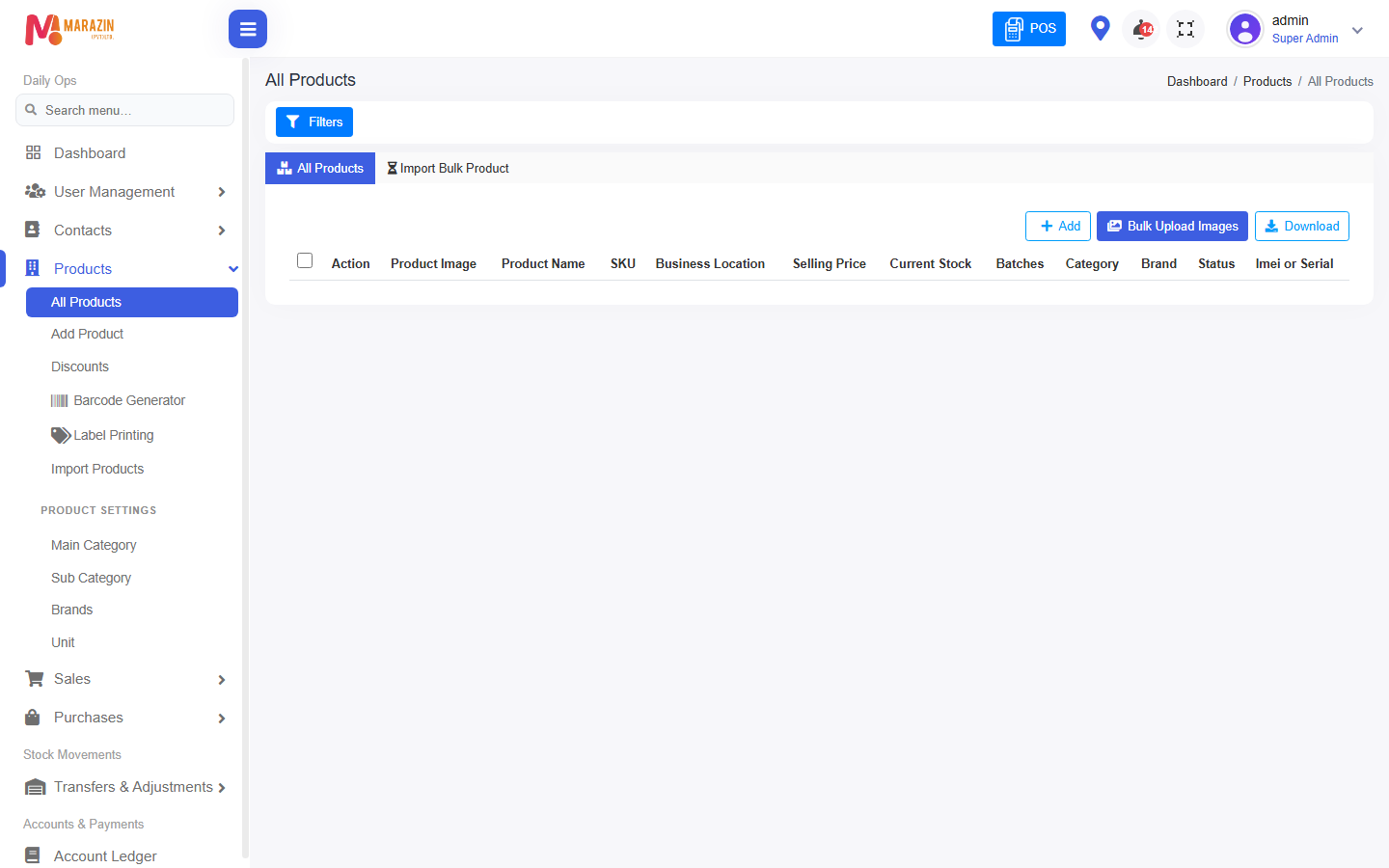Screen dimensions: 1389x868
Task: Switch to Import Bulk Product tab
Action: (448, 168)
